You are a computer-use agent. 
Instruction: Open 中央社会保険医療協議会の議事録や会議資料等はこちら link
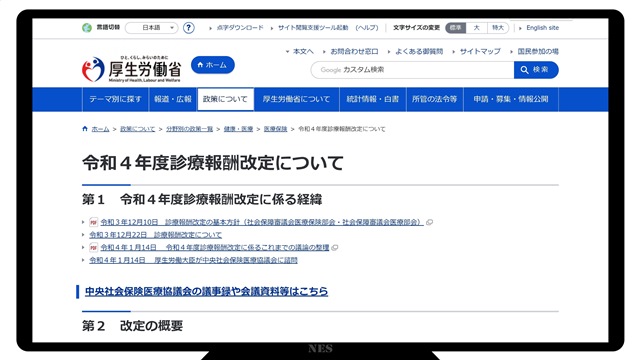[207, 291]
